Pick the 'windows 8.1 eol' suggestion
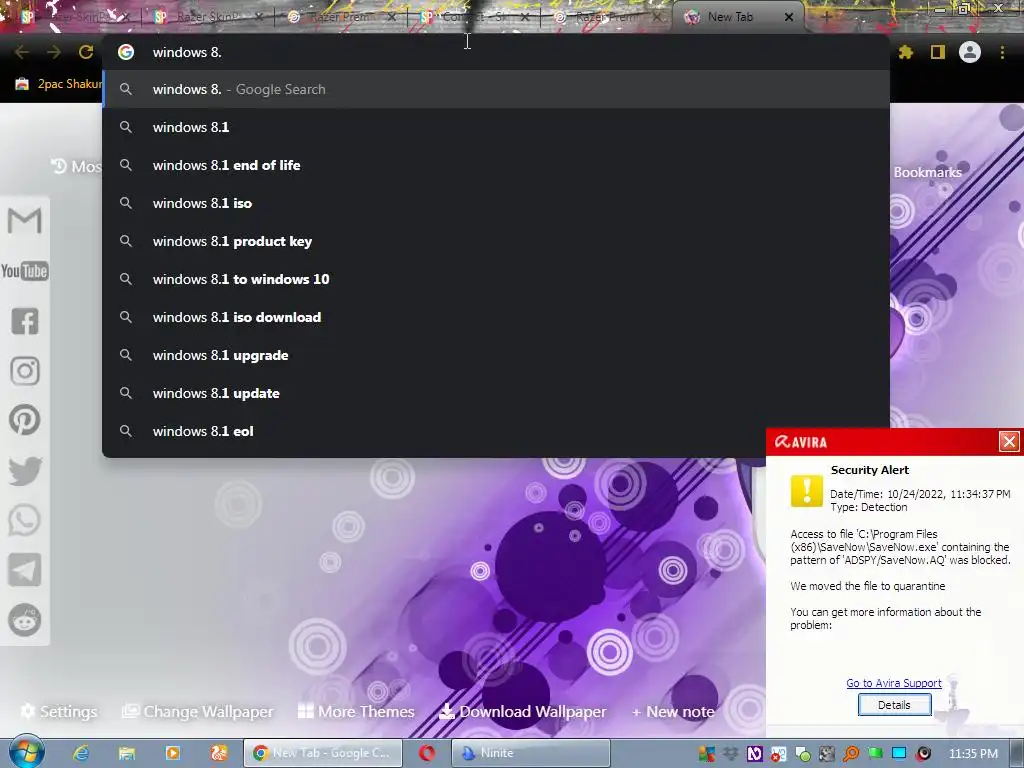 click(496, 431)
